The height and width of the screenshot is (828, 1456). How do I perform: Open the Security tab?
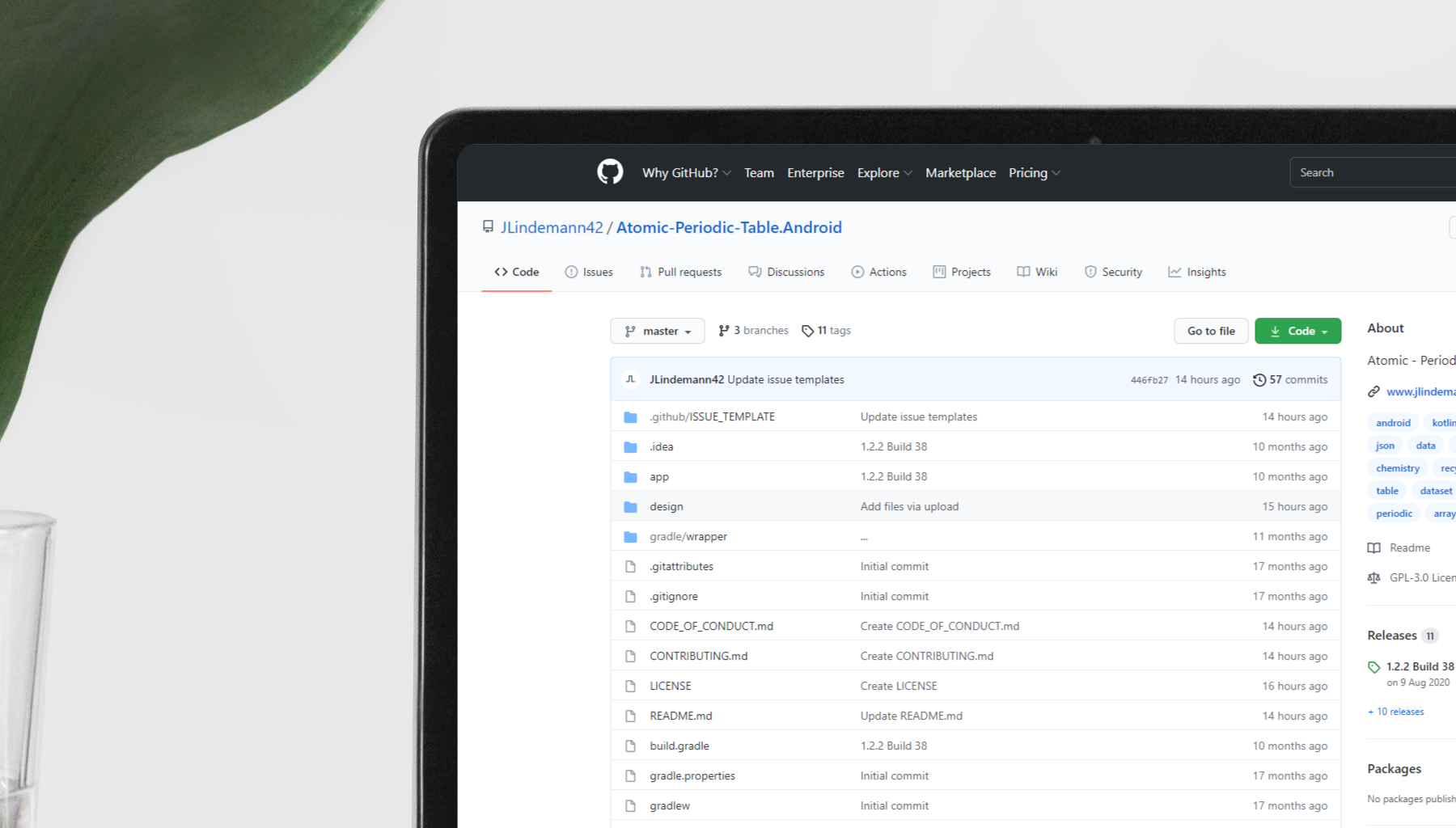(x=1113, y=272)
